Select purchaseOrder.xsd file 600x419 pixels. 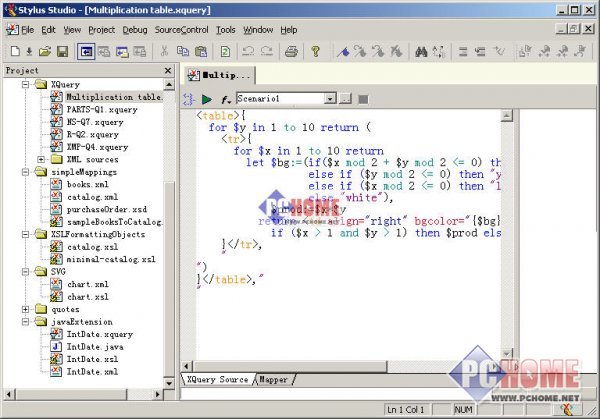click(x=106, y=209)
